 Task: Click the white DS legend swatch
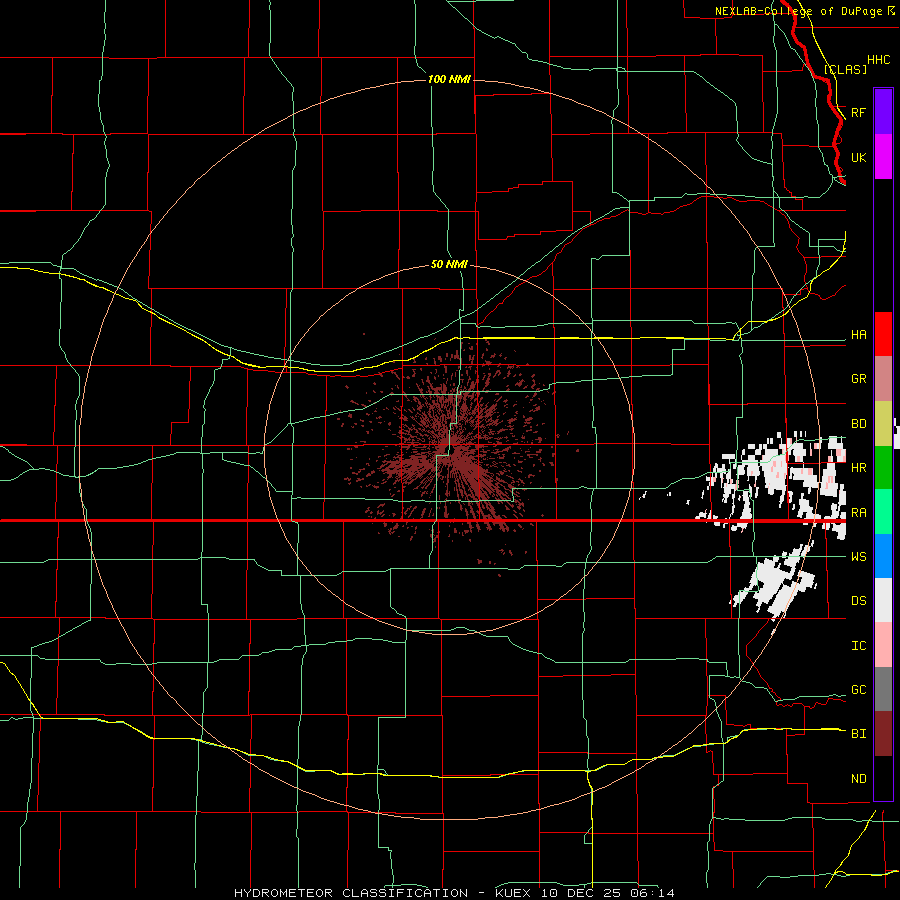tap(883, 600)
